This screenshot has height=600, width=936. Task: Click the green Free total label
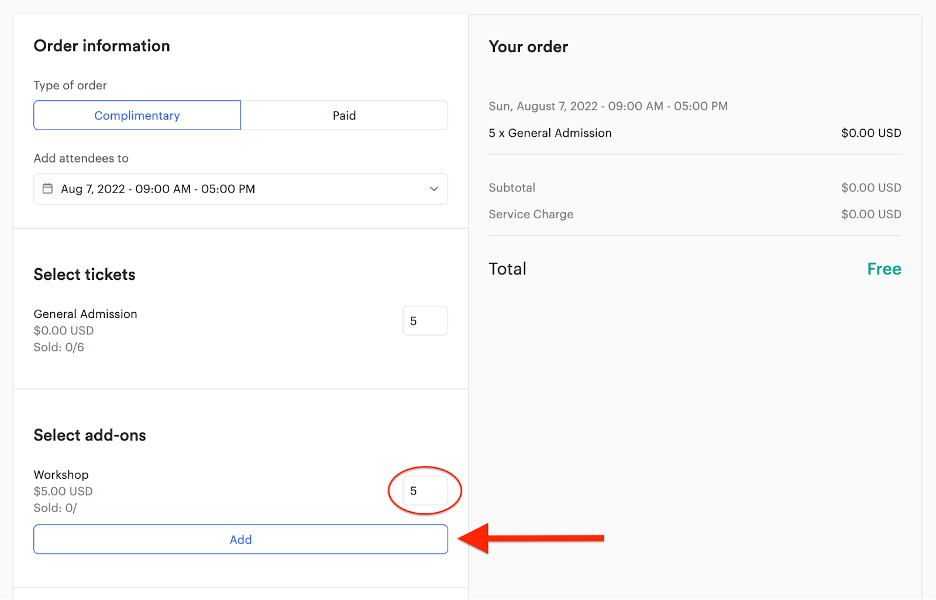tap(884, 269)
